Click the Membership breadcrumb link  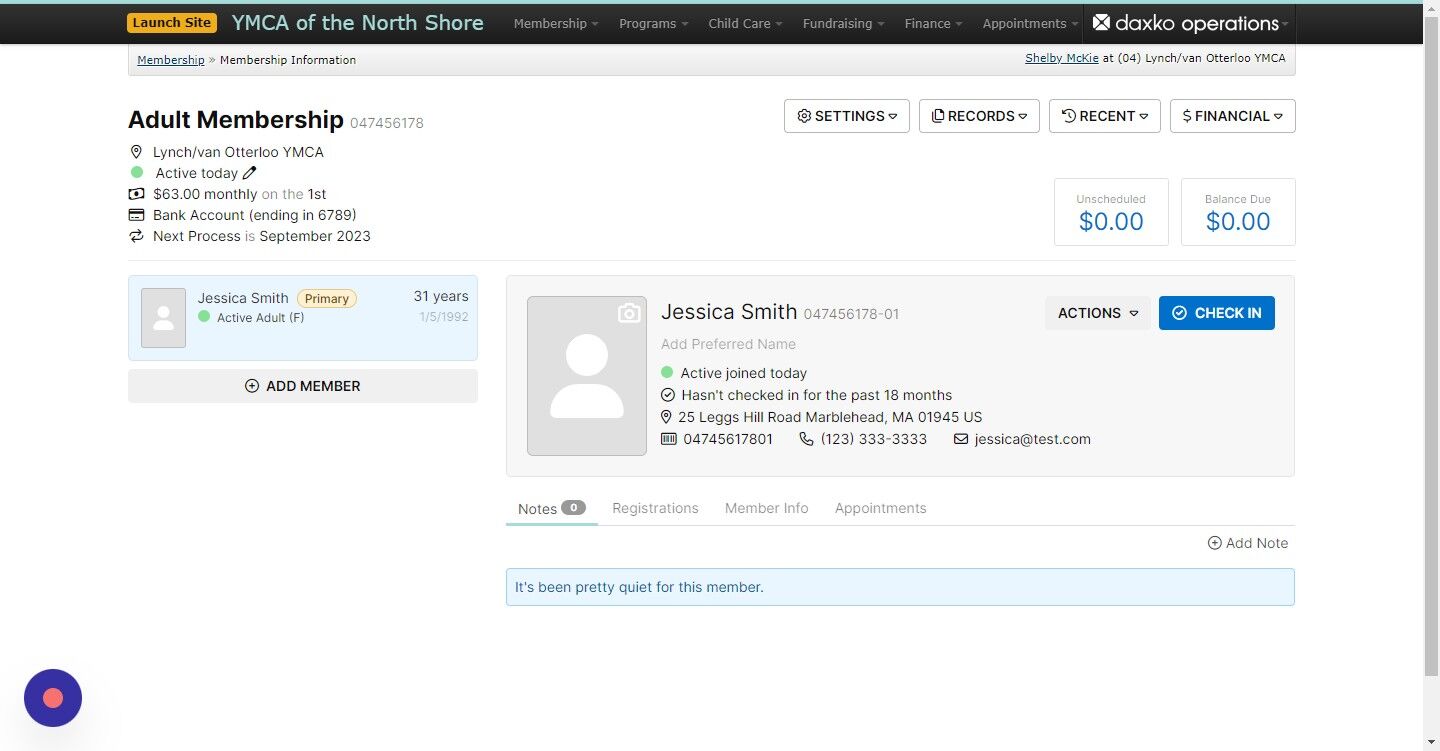point(171,60)
